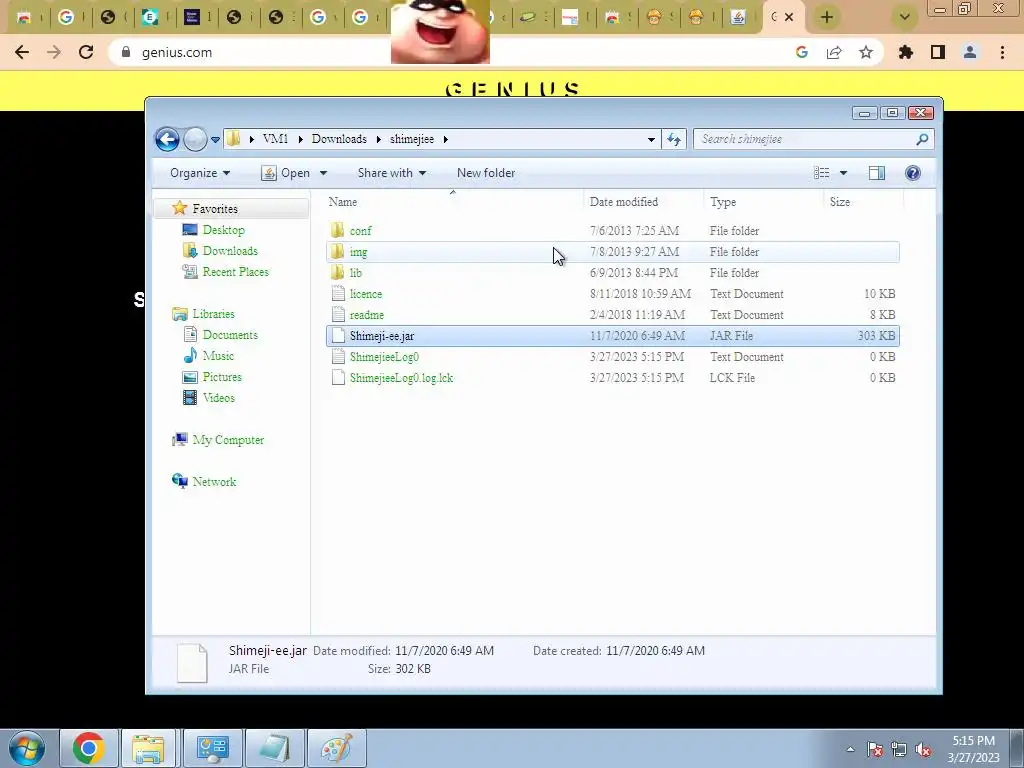Open Chrome profile avatar icon

click(x=970, y=52)
